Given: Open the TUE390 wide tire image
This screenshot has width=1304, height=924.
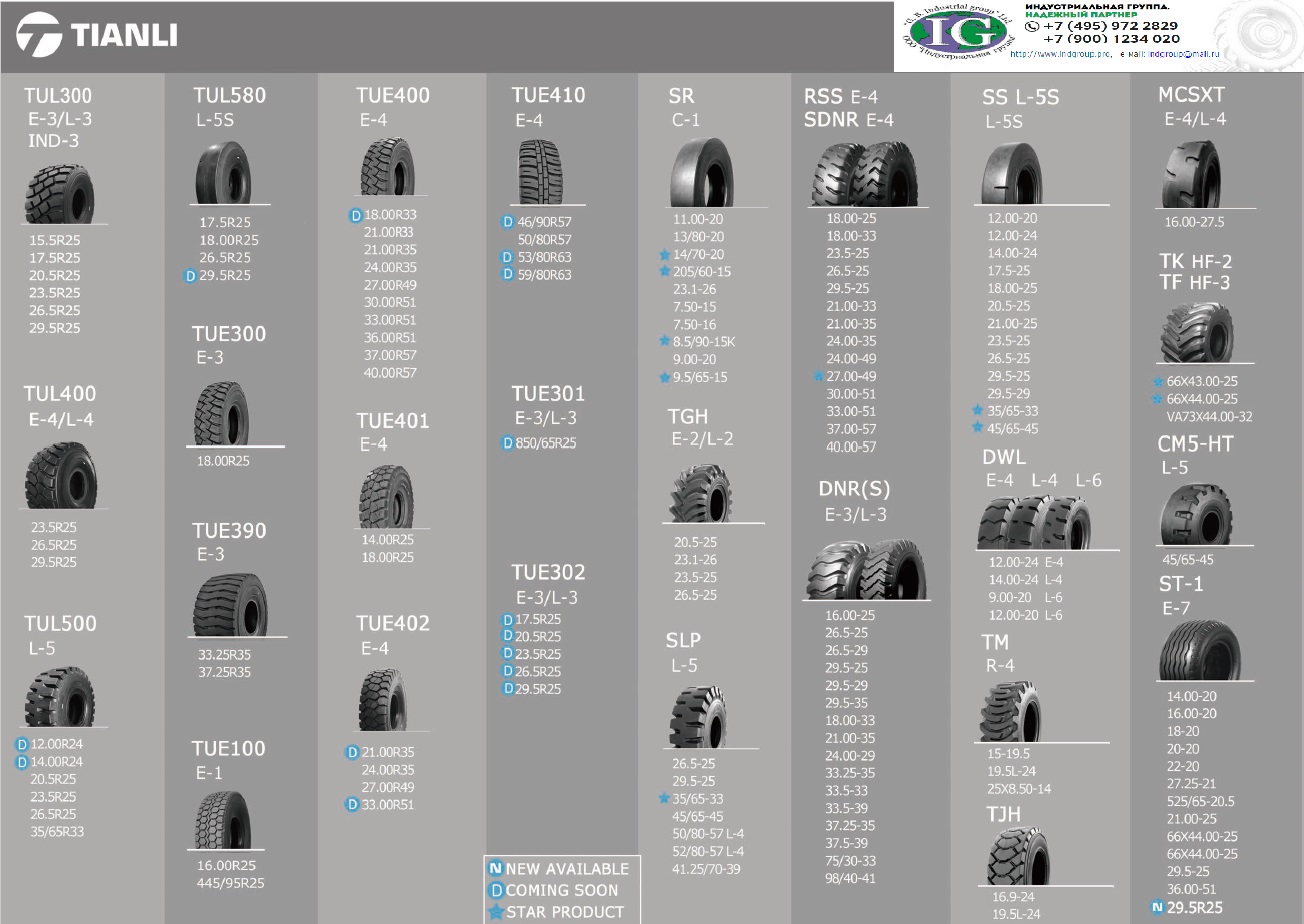Looking at the screenshot, I should pyautogui.click(x=230, y=605).
